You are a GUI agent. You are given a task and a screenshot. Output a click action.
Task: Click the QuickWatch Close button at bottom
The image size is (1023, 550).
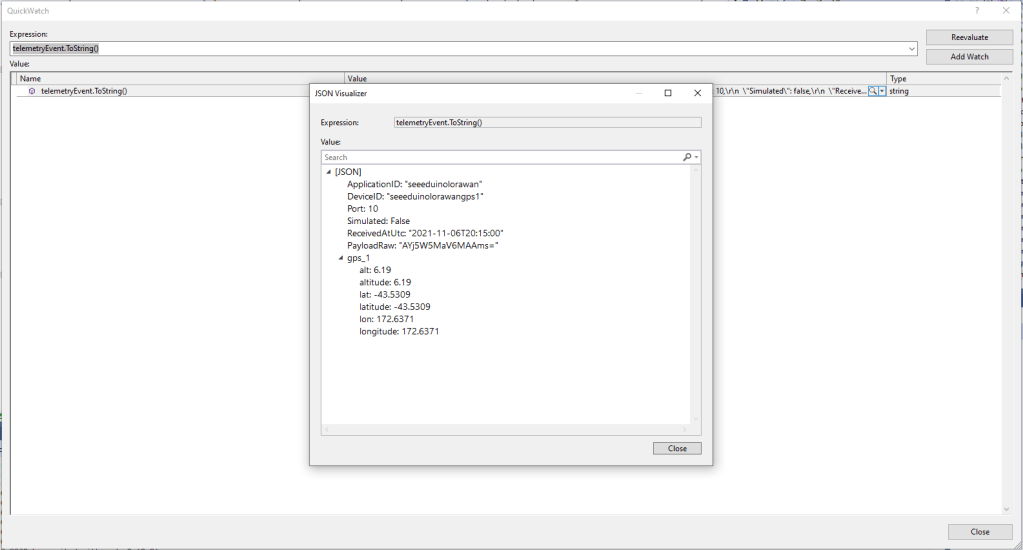point(980,532)
